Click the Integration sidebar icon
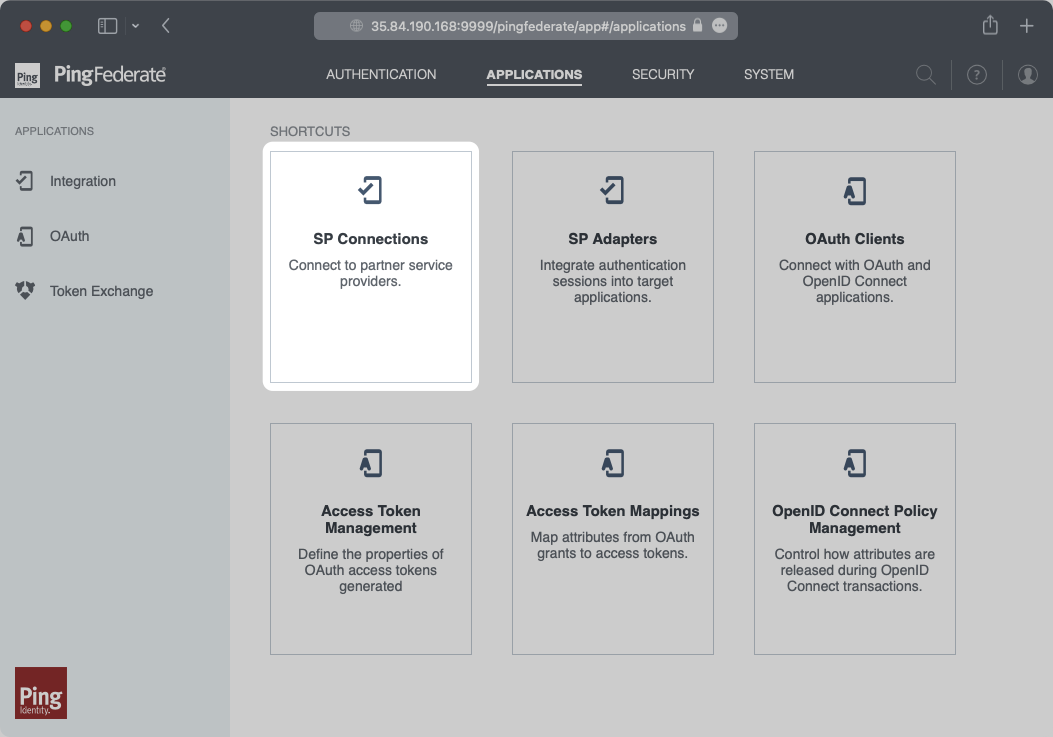1053x737 pixels. pyautogui.click(x=25, y=181)
